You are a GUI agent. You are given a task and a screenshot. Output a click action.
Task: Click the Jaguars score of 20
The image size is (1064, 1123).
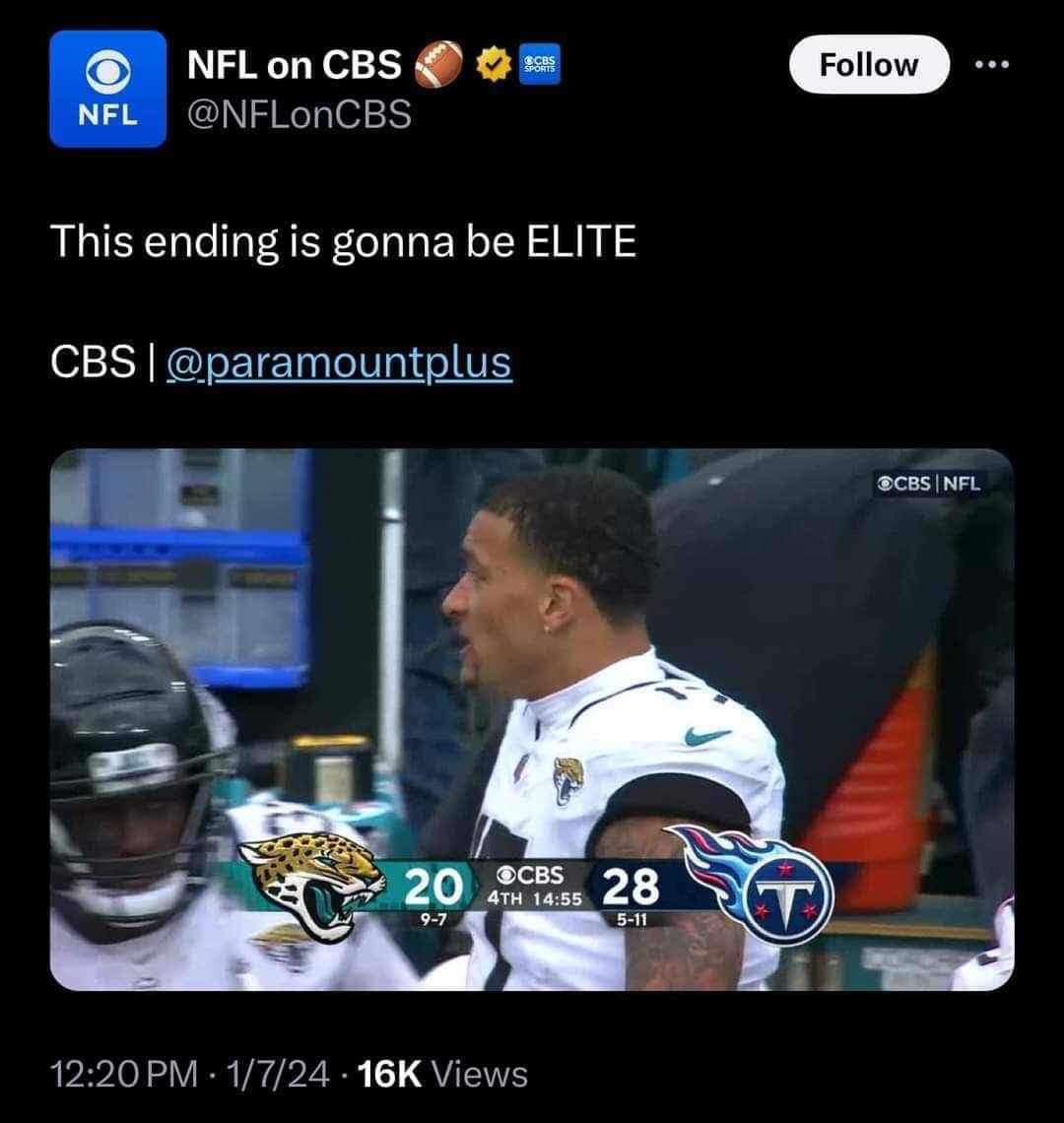[x=433, y=888]
